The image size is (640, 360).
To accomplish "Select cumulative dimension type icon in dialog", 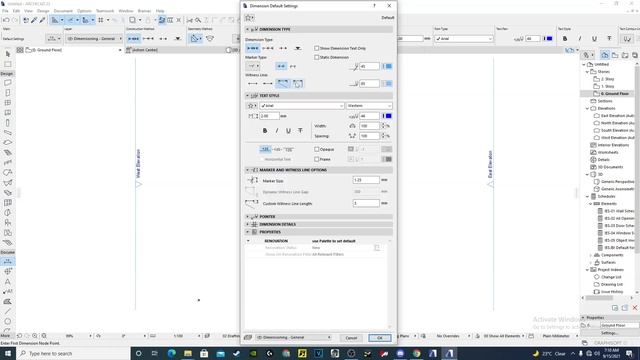I will pos(268,48).
